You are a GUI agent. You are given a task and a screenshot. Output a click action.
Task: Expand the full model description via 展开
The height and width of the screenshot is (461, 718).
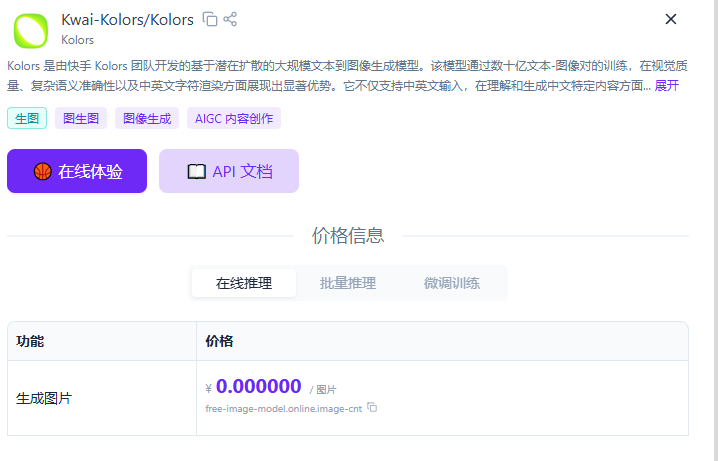(x=666, y=86)
